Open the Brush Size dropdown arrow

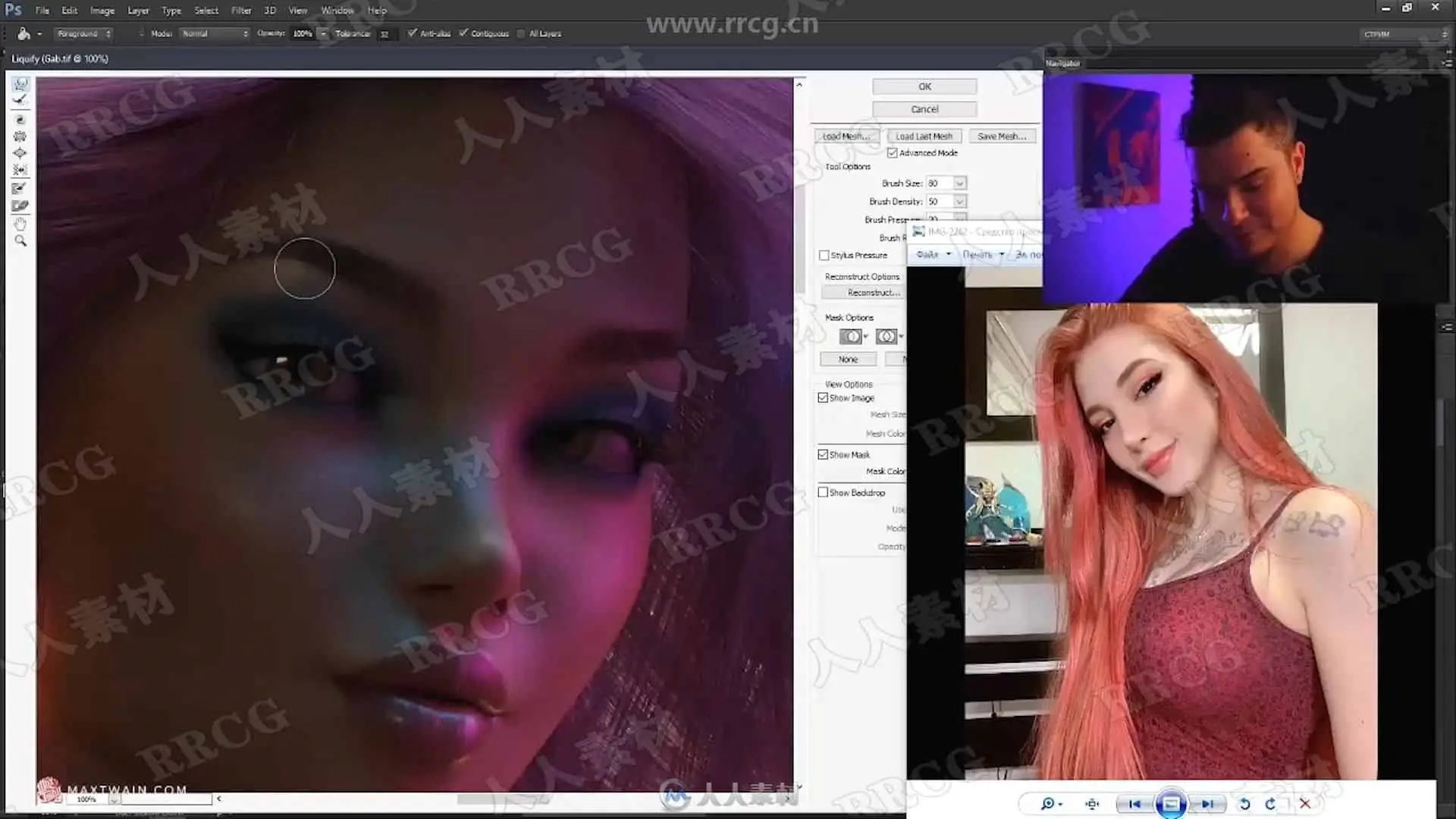[960, 184]
